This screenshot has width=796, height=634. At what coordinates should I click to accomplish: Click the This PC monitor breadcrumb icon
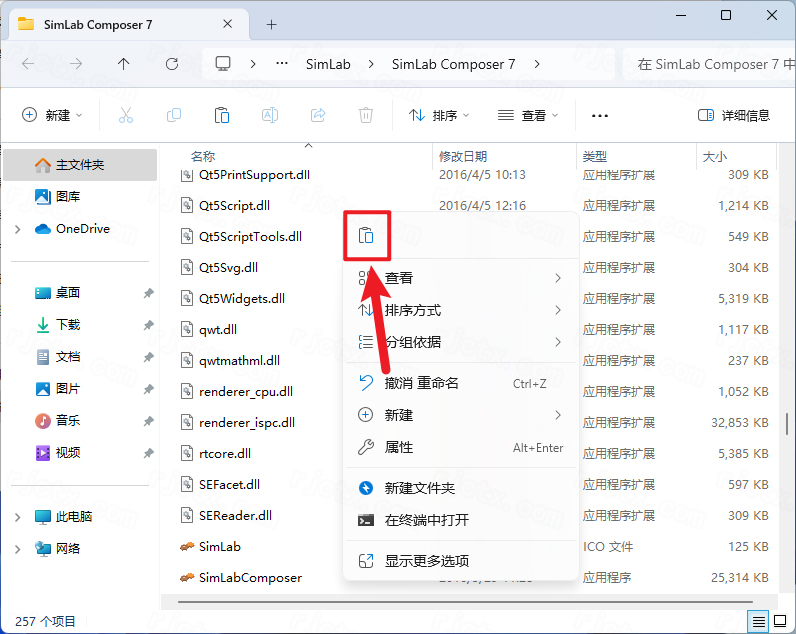(x=223, y=64)
